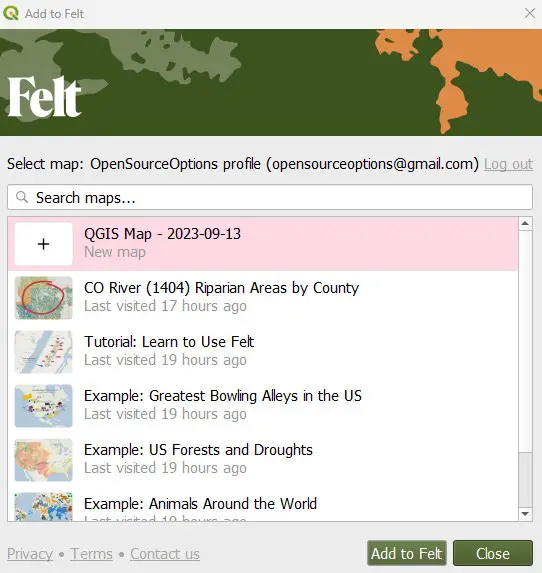Click the US Forests and Droughts thumbnail

pyautogui.click(x=43, y=460)
